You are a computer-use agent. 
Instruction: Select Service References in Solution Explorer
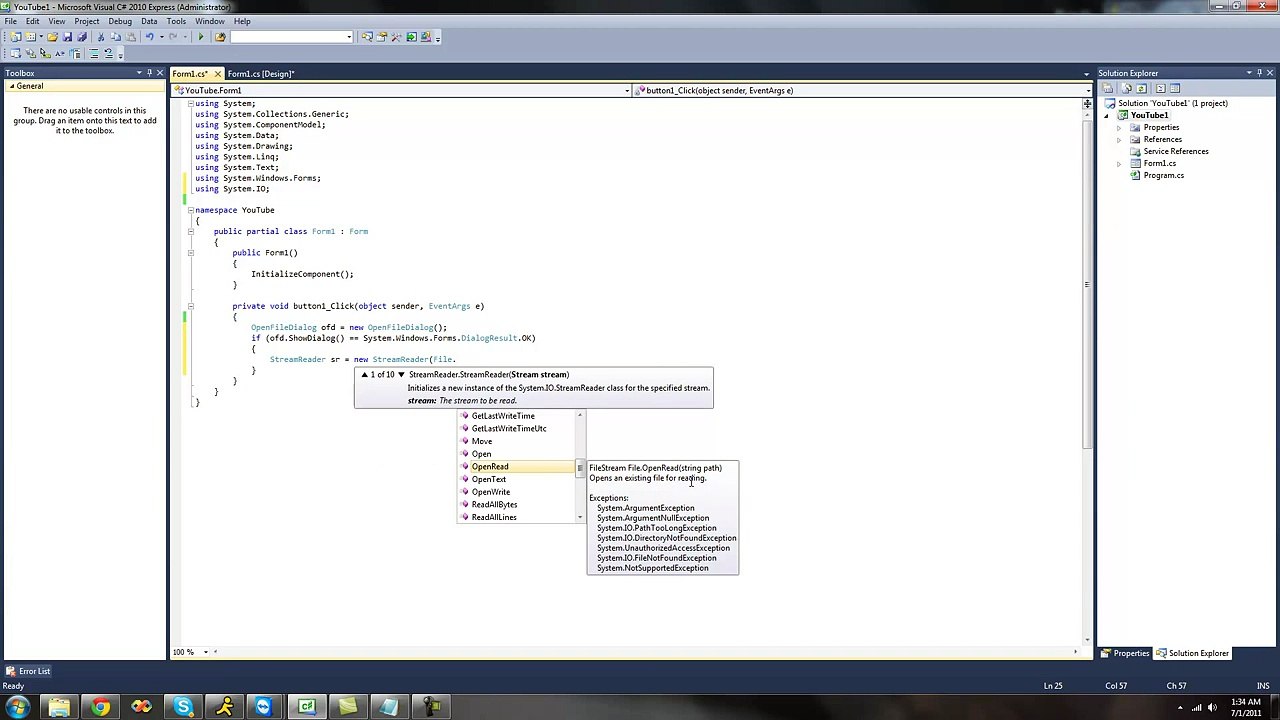click(1175, 152)
